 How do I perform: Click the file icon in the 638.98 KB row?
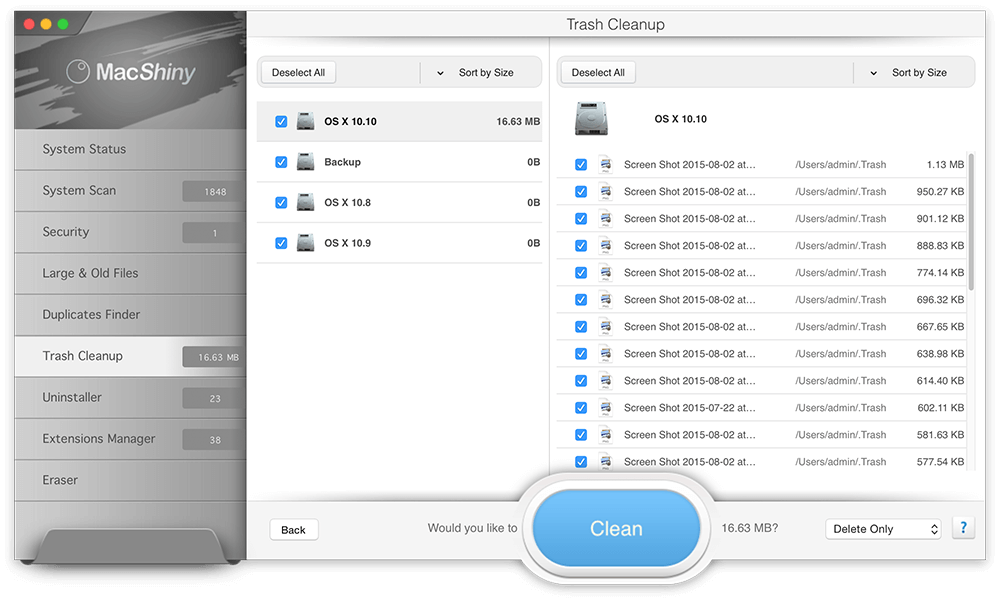coord(605,353)
